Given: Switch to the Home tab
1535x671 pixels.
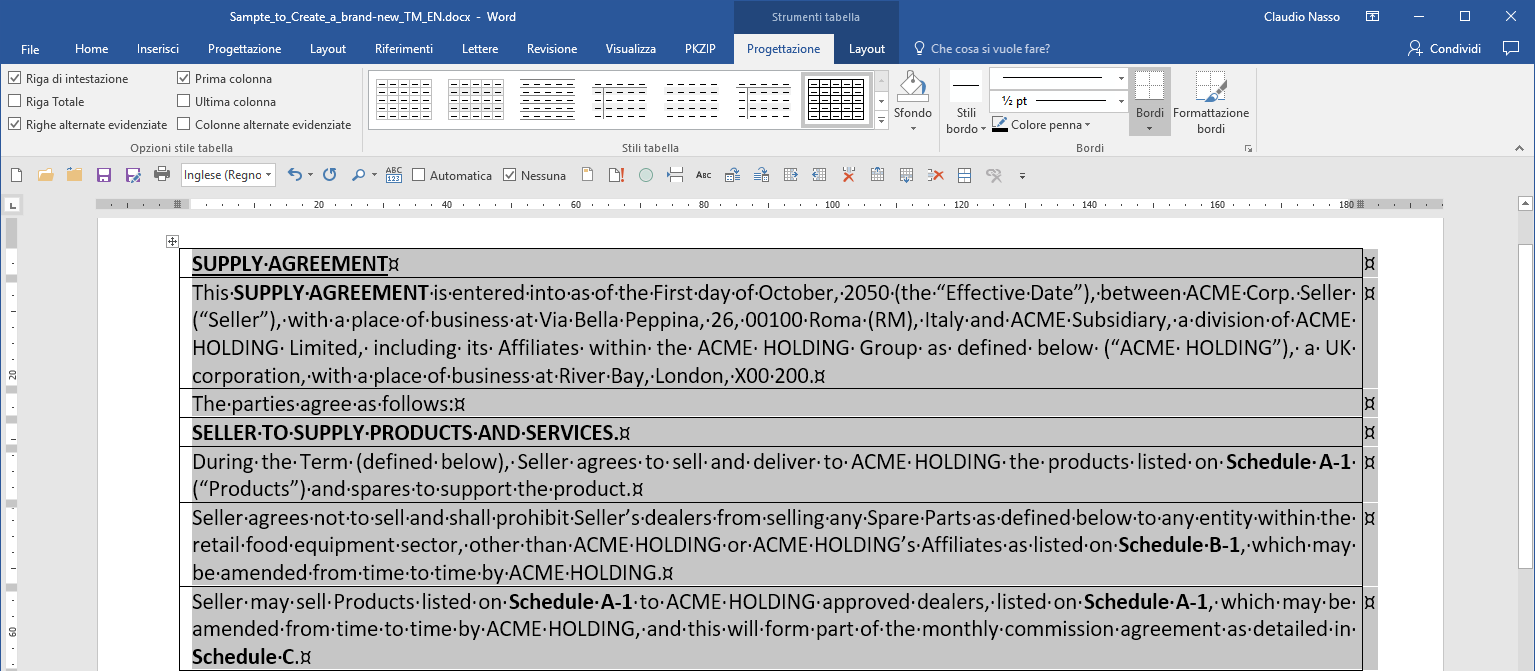Looking at the screenshot, I should pyautogui.click(x=91, y=49).
